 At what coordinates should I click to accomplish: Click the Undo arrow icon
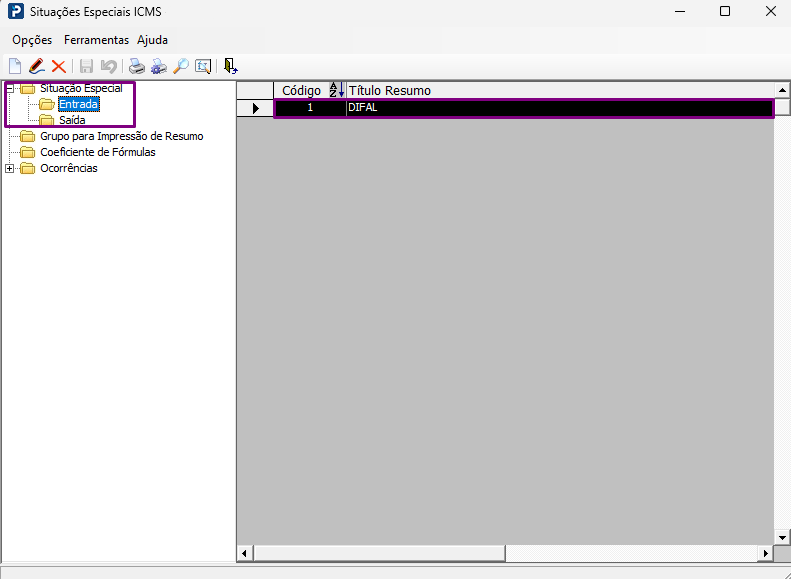point(108,66)
